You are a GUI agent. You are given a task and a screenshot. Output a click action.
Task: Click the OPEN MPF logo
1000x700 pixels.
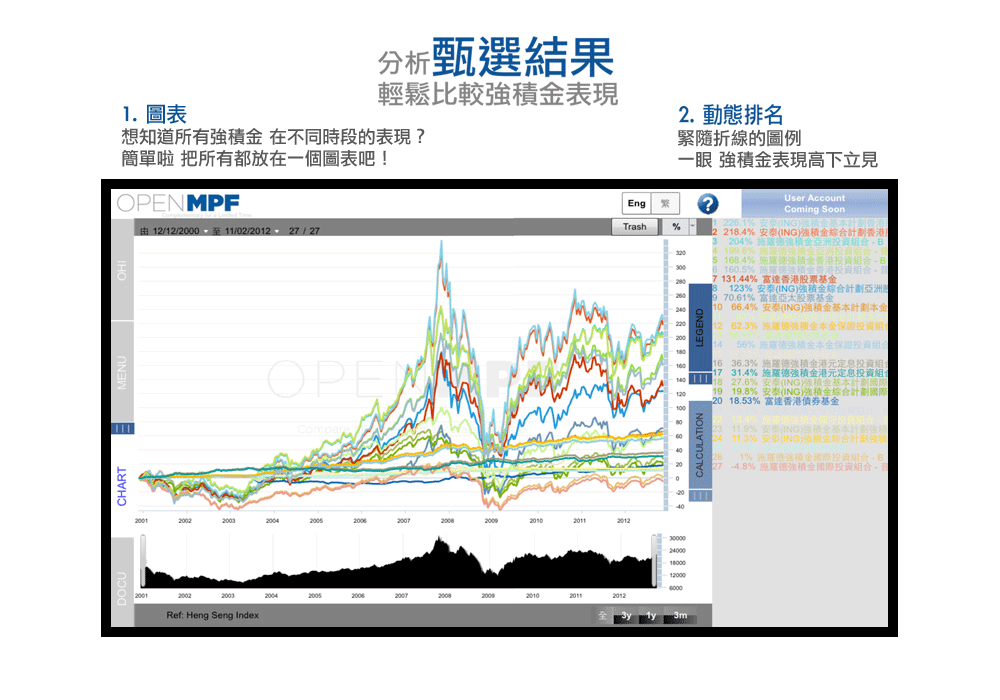178,203
